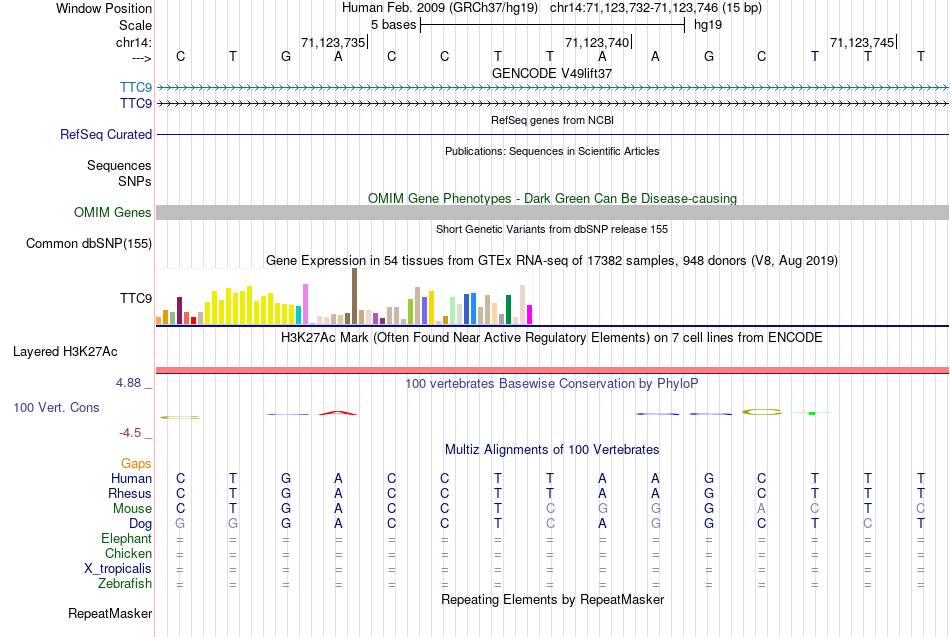950x637 pixels.
Task: Click the gray OMIM Genes bar
Action: click(x=553, y=212)
